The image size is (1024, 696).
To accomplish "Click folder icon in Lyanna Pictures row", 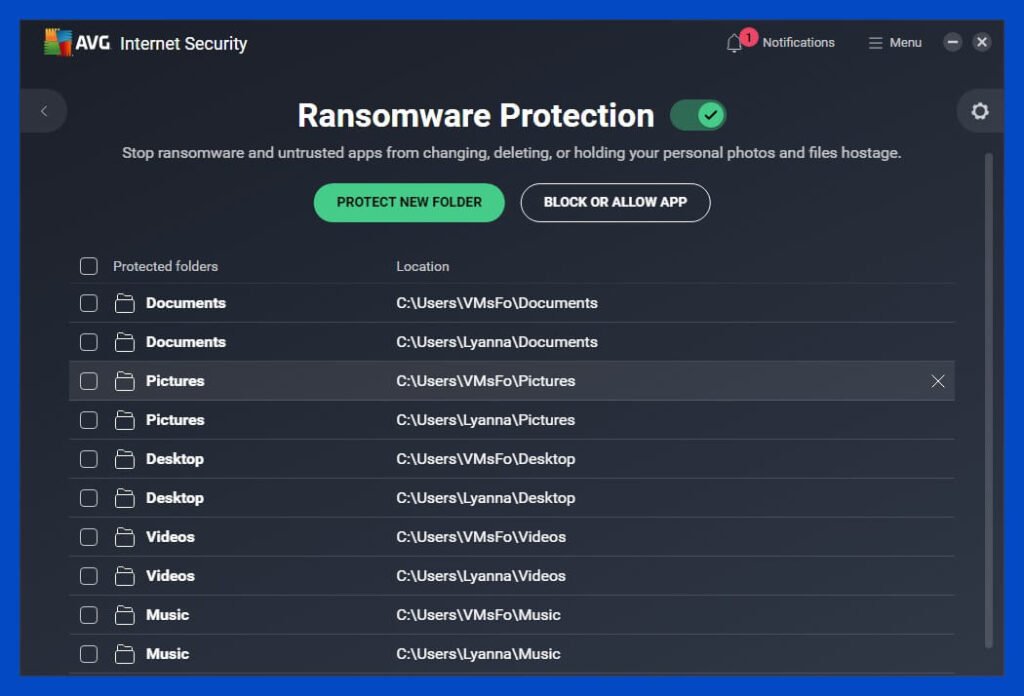I will 125,420.
